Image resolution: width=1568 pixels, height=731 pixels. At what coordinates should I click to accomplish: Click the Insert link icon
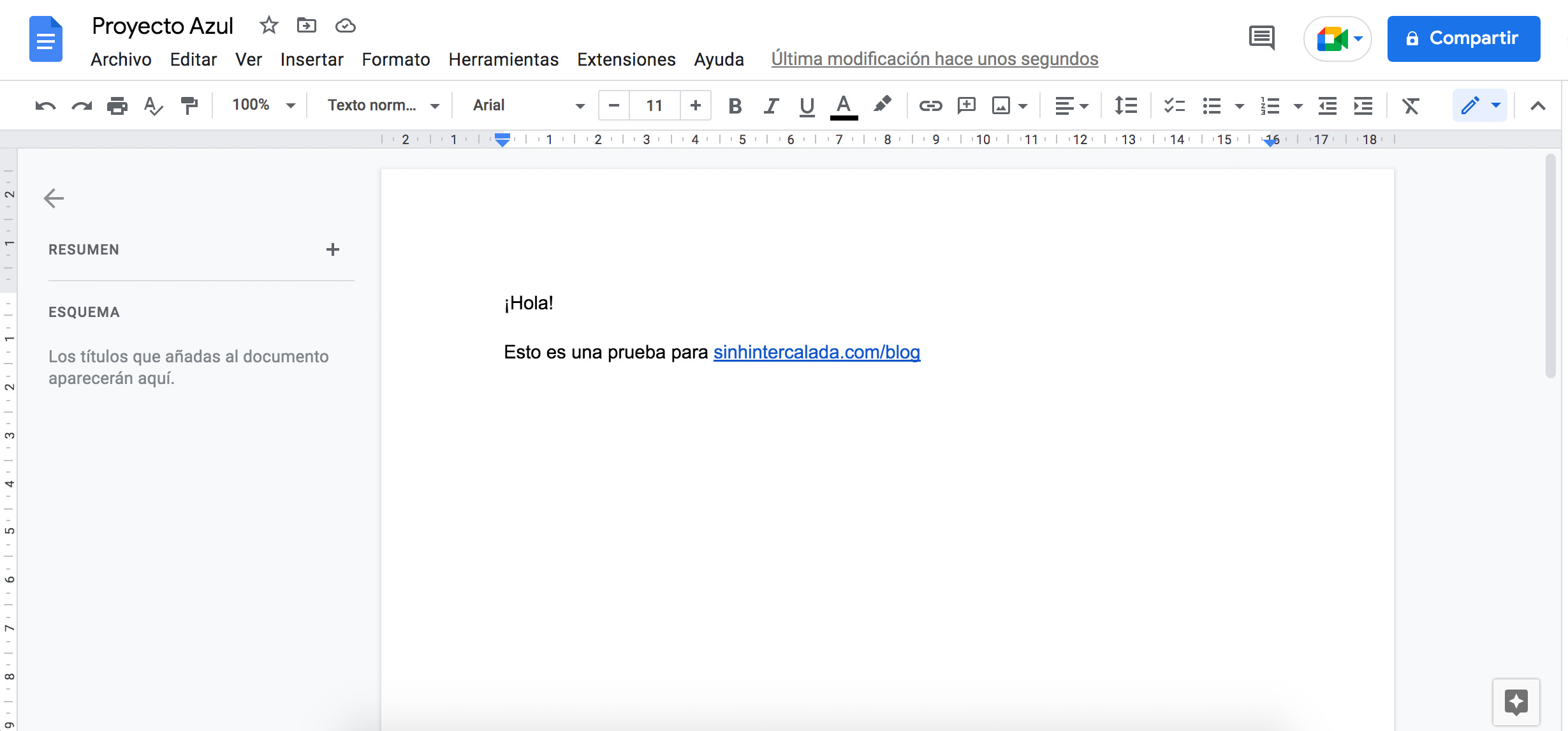tap(930, 105)
